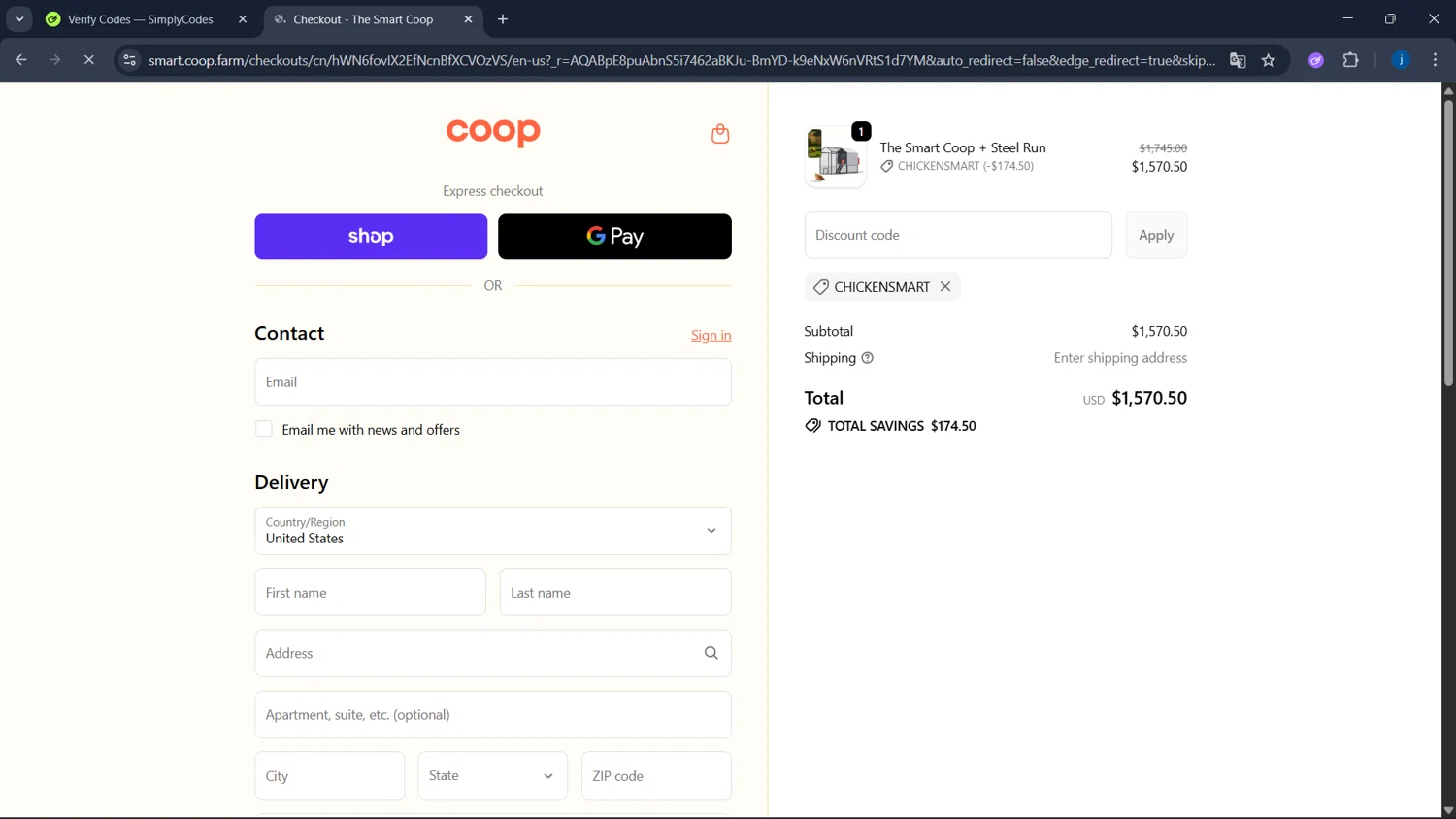Click The Smart Coop + Steel Run title
This screenshot has height=819, width=1456.
click(963, 147)
